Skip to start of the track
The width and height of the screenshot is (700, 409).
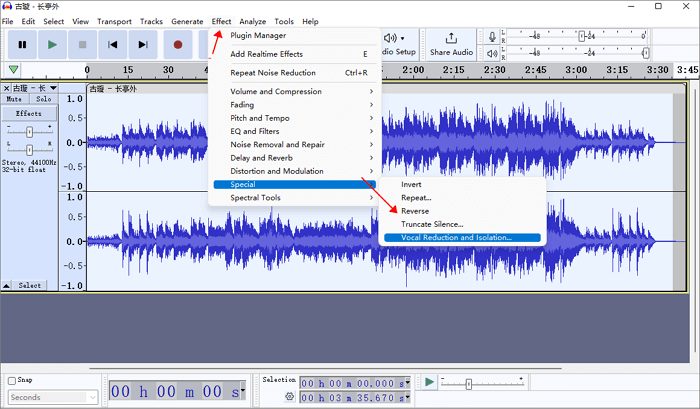pyautogui.click(x=113, y=44)
